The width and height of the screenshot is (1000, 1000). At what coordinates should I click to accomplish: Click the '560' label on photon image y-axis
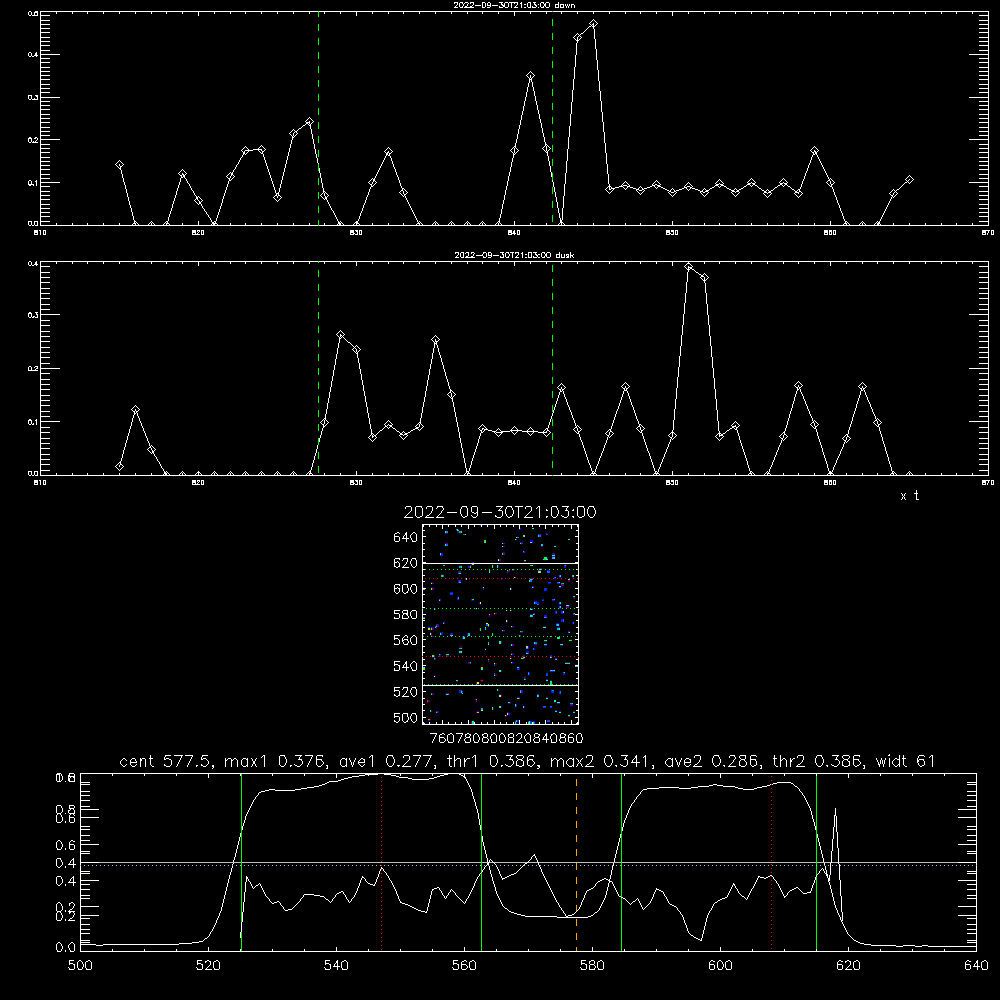406,640
